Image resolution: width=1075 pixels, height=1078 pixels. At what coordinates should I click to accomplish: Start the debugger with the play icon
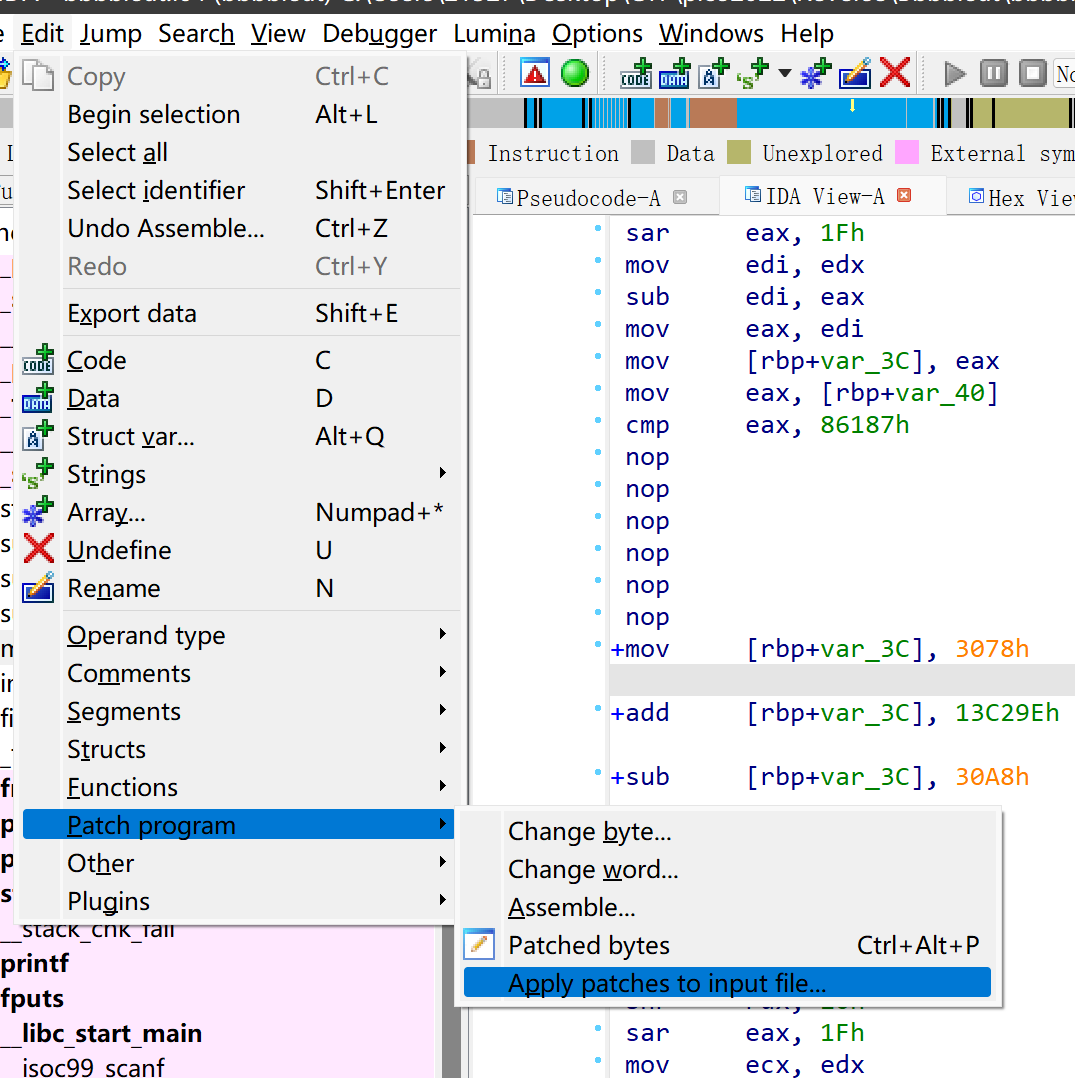[955, 72]
